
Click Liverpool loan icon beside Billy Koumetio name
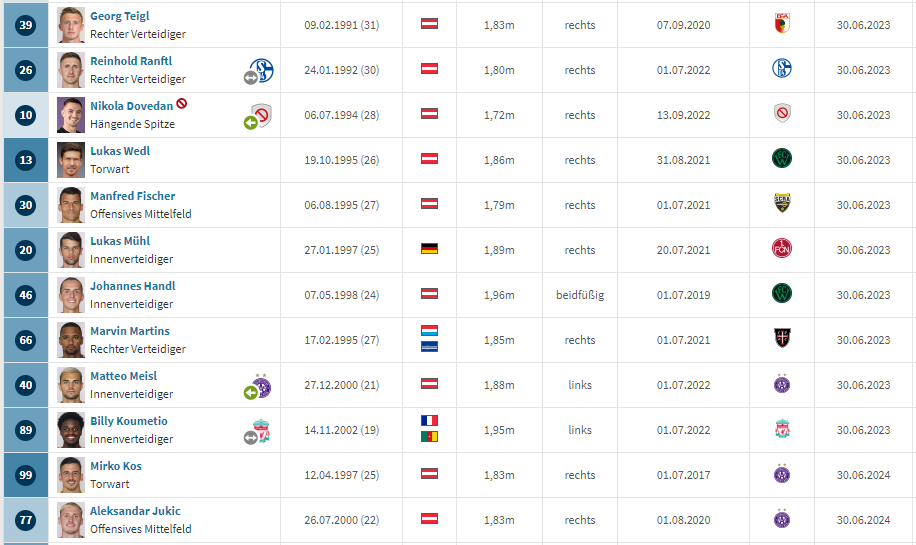[x=258, y=432]
